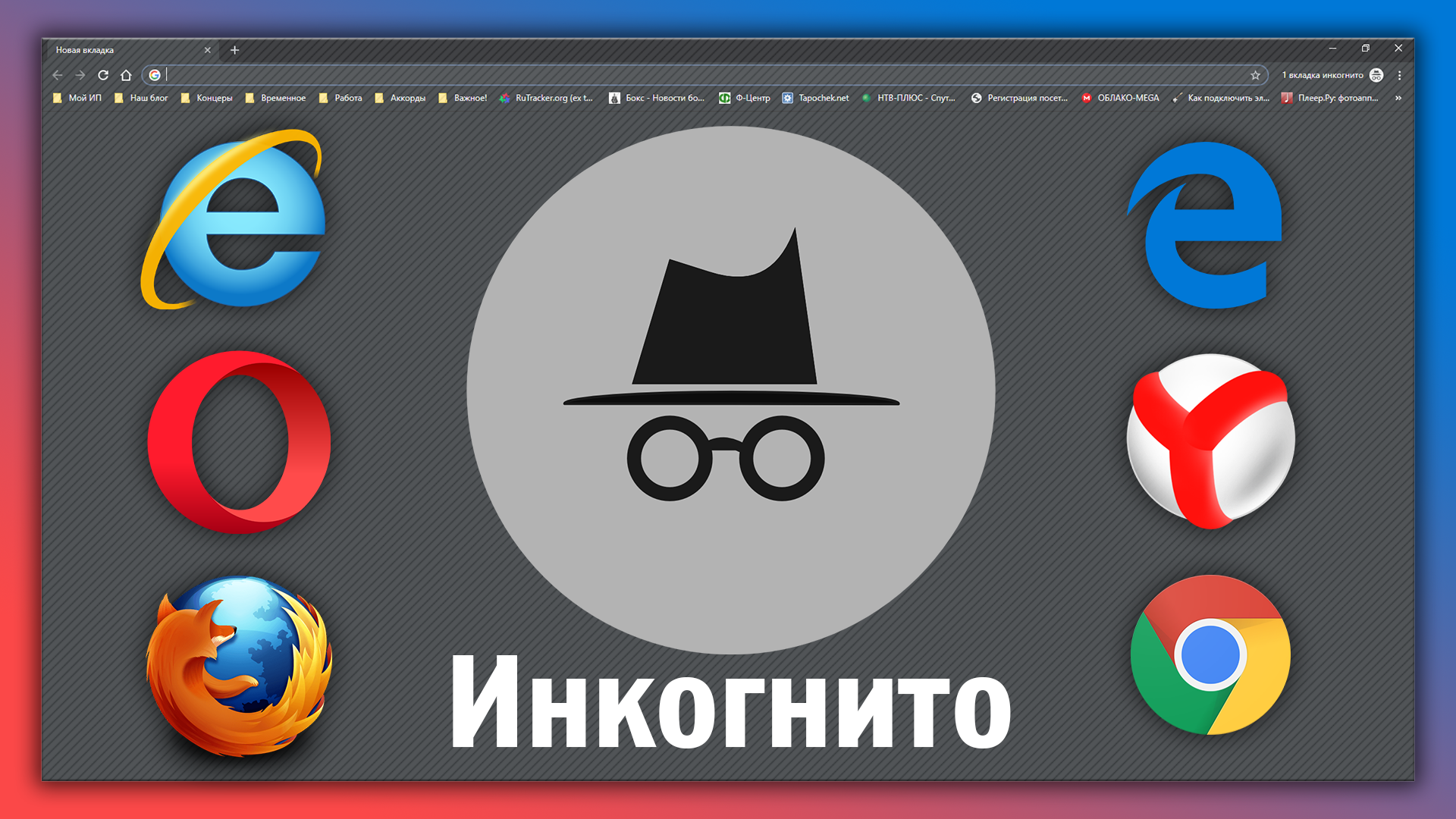
Task: Open the Концеры bookmark folder
Action: click(207, 98)
